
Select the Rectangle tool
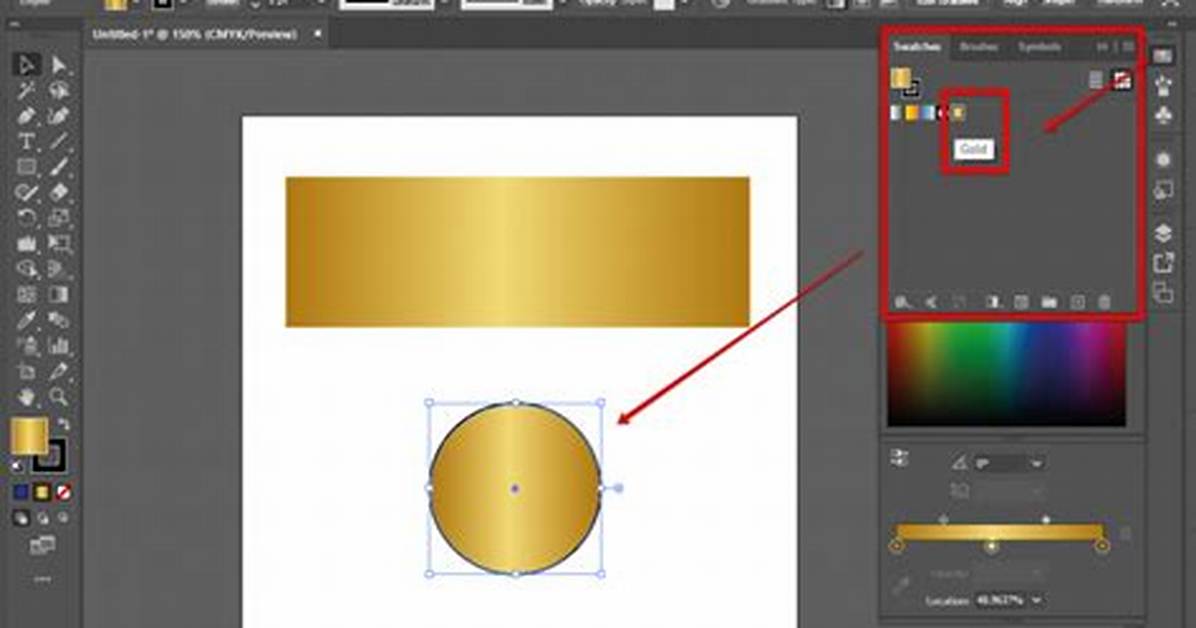[x=27, y=166]
